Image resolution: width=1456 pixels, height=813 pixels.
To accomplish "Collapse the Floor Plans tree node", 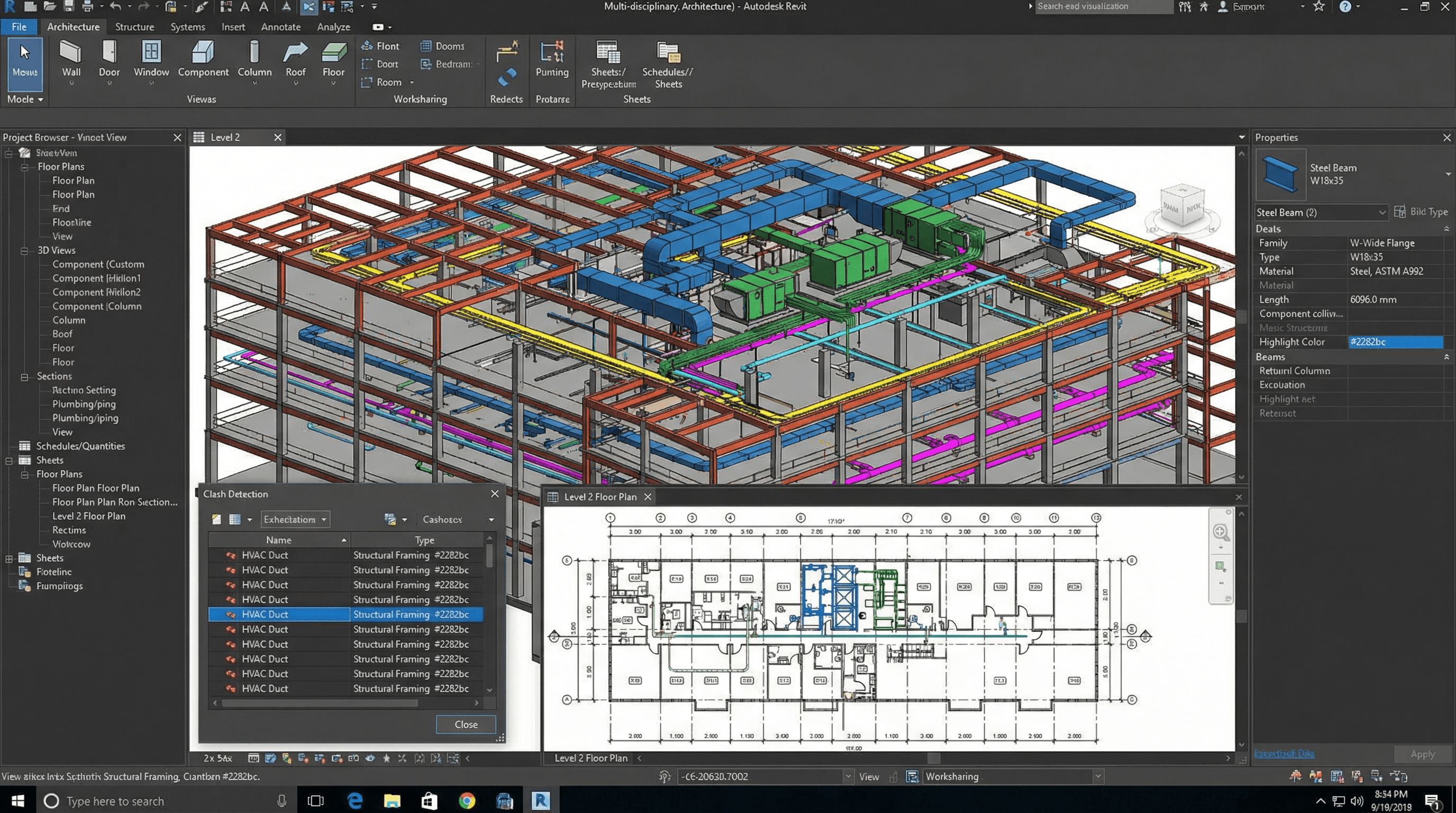I will 25,167.
